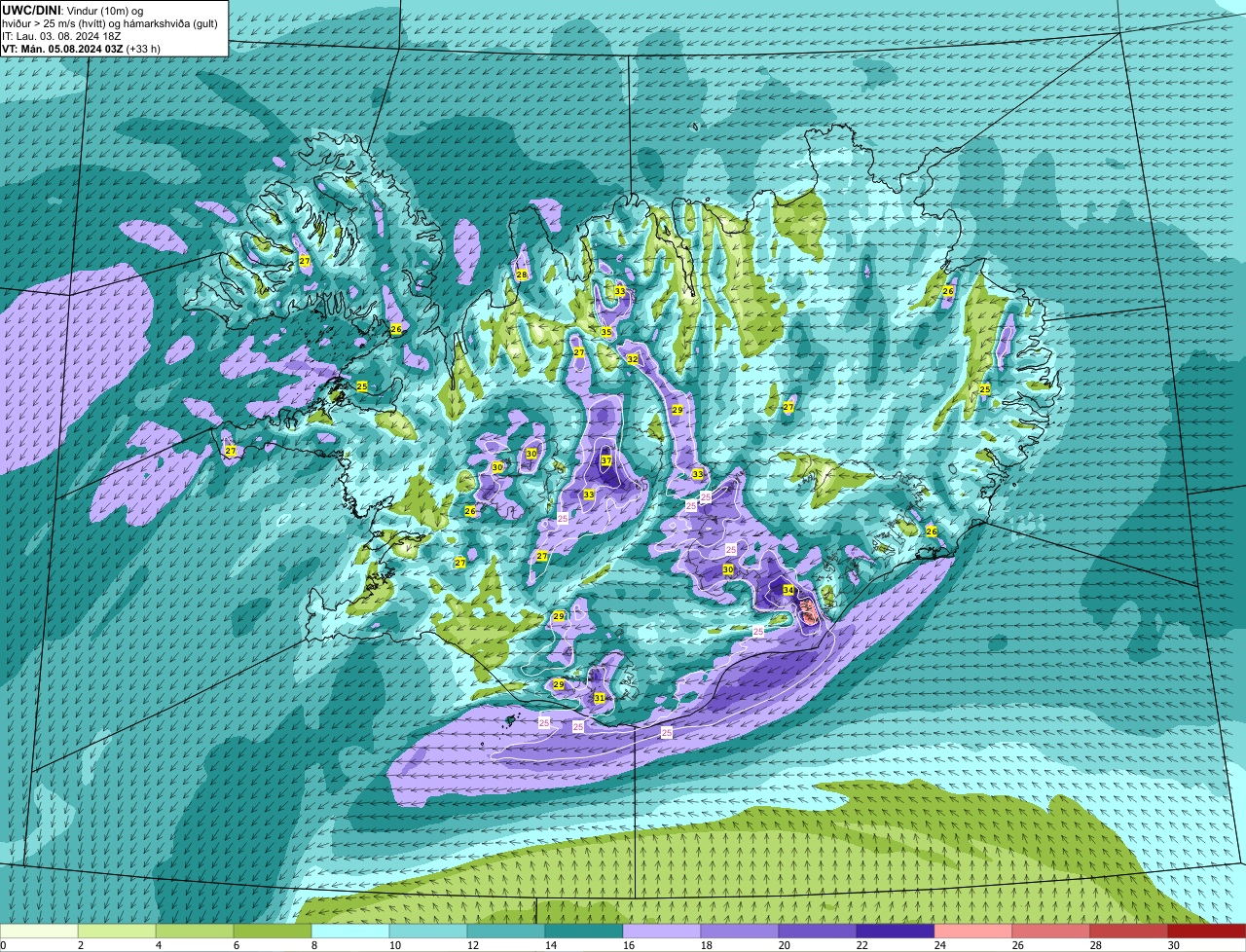Select the 8–10 m/s light cyan legend swatch
1246x952 pixels.
(x=350, y=932)
